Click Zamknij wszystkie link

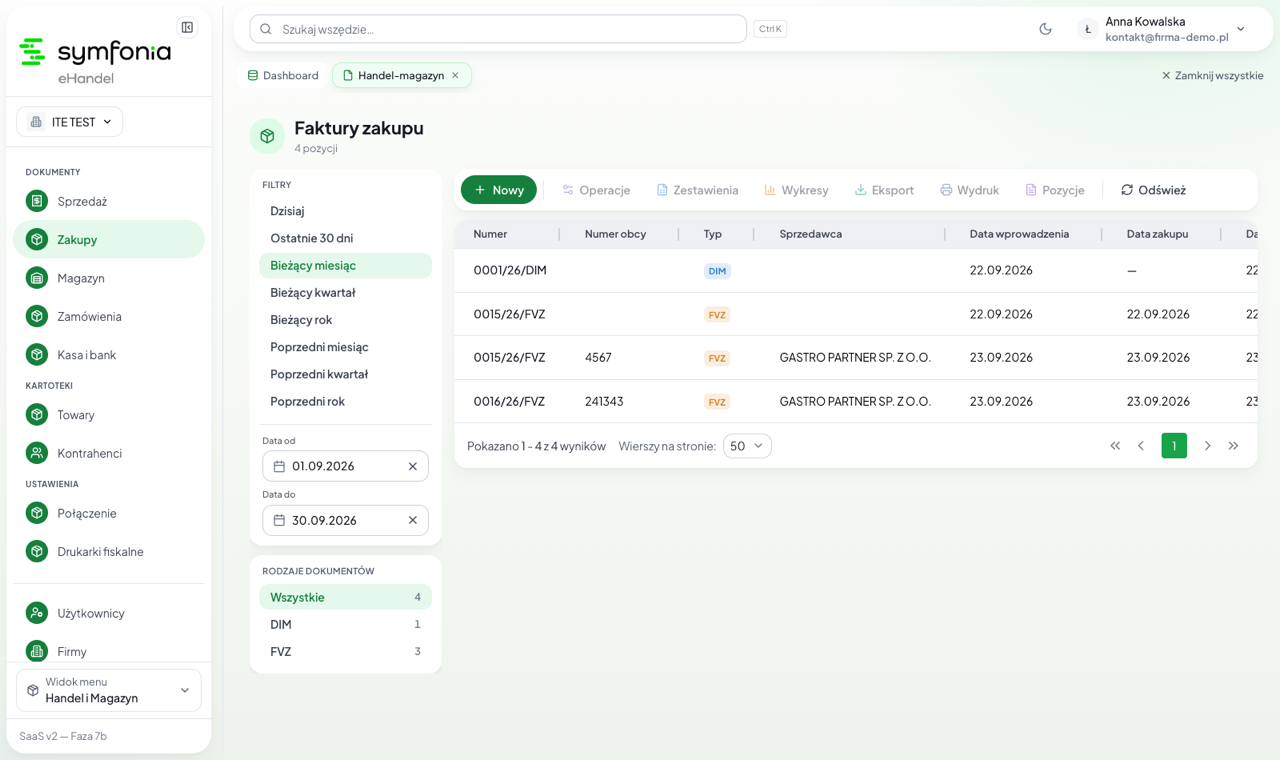coord(1212,75)
